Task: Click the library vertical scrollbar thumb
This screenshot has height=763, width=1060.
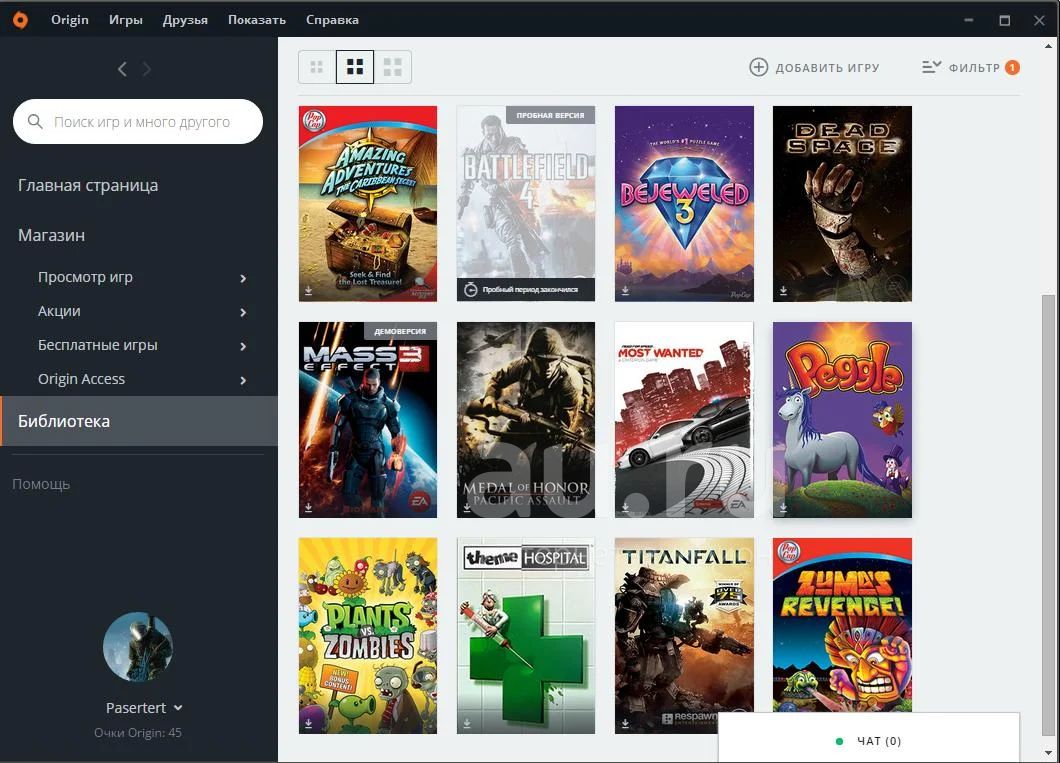Action: pos(1048,514)
